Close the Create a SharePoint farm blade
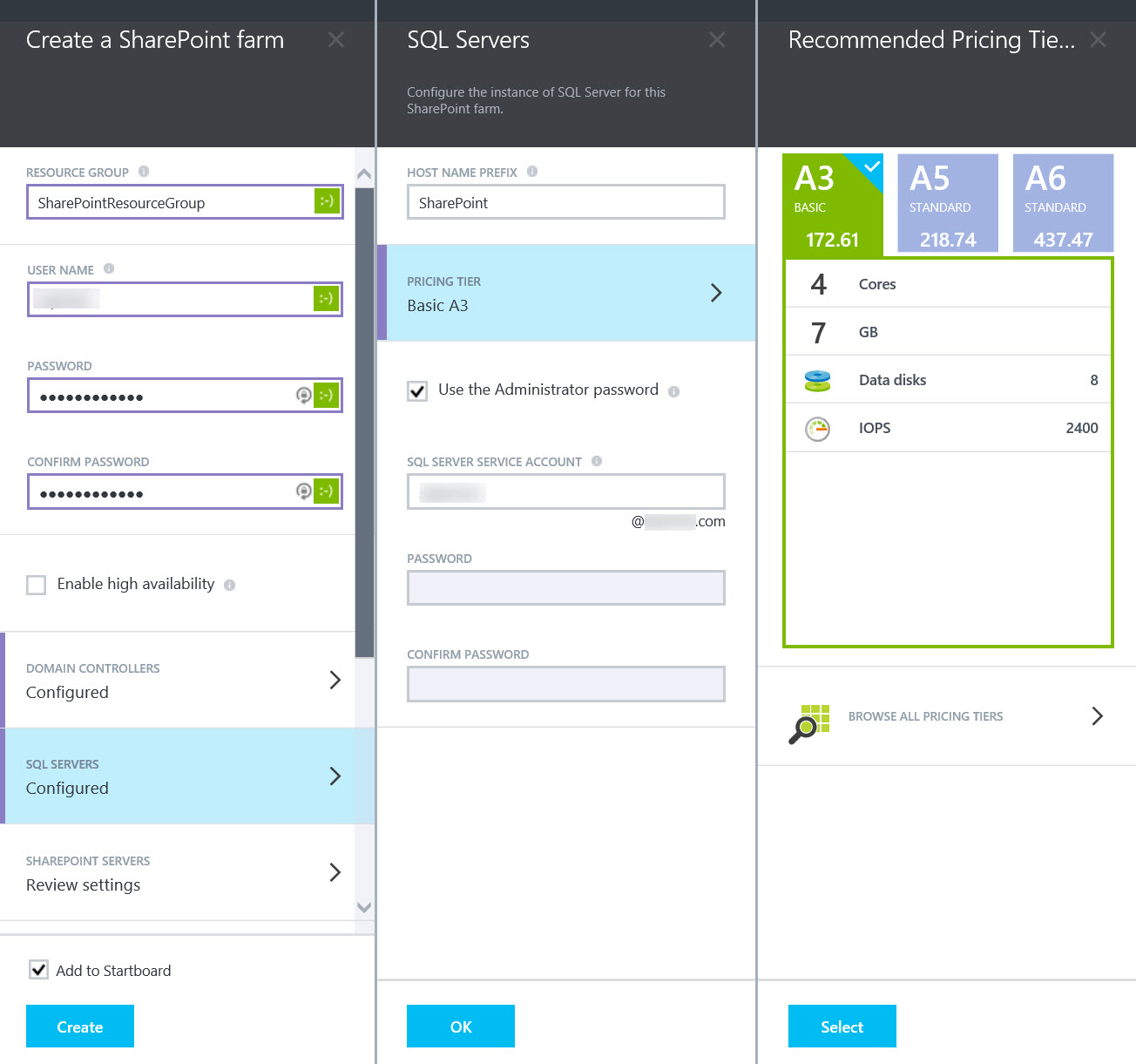 coord(336,39)
